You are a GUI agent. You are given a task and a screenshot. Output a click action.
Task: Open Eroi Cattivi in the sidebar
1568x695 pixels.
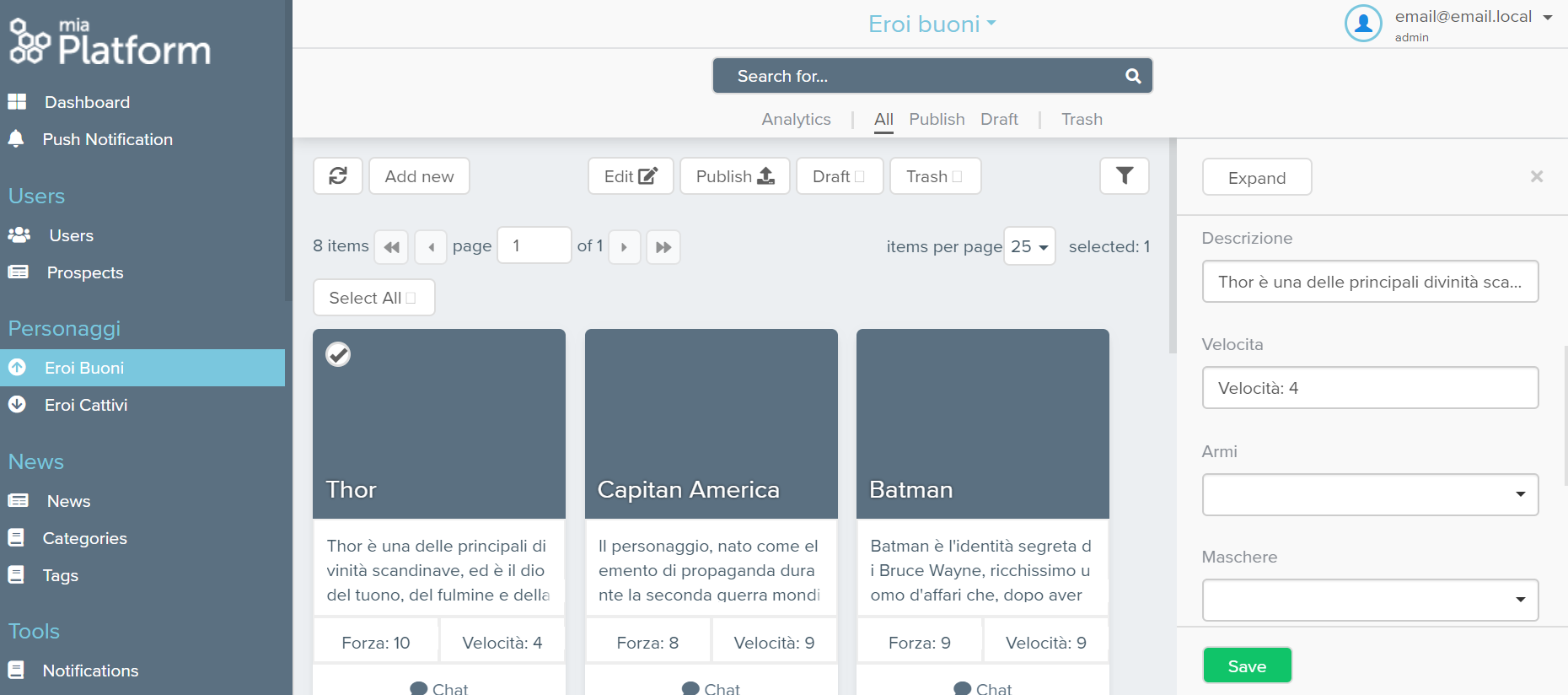(x=86, y=405)
